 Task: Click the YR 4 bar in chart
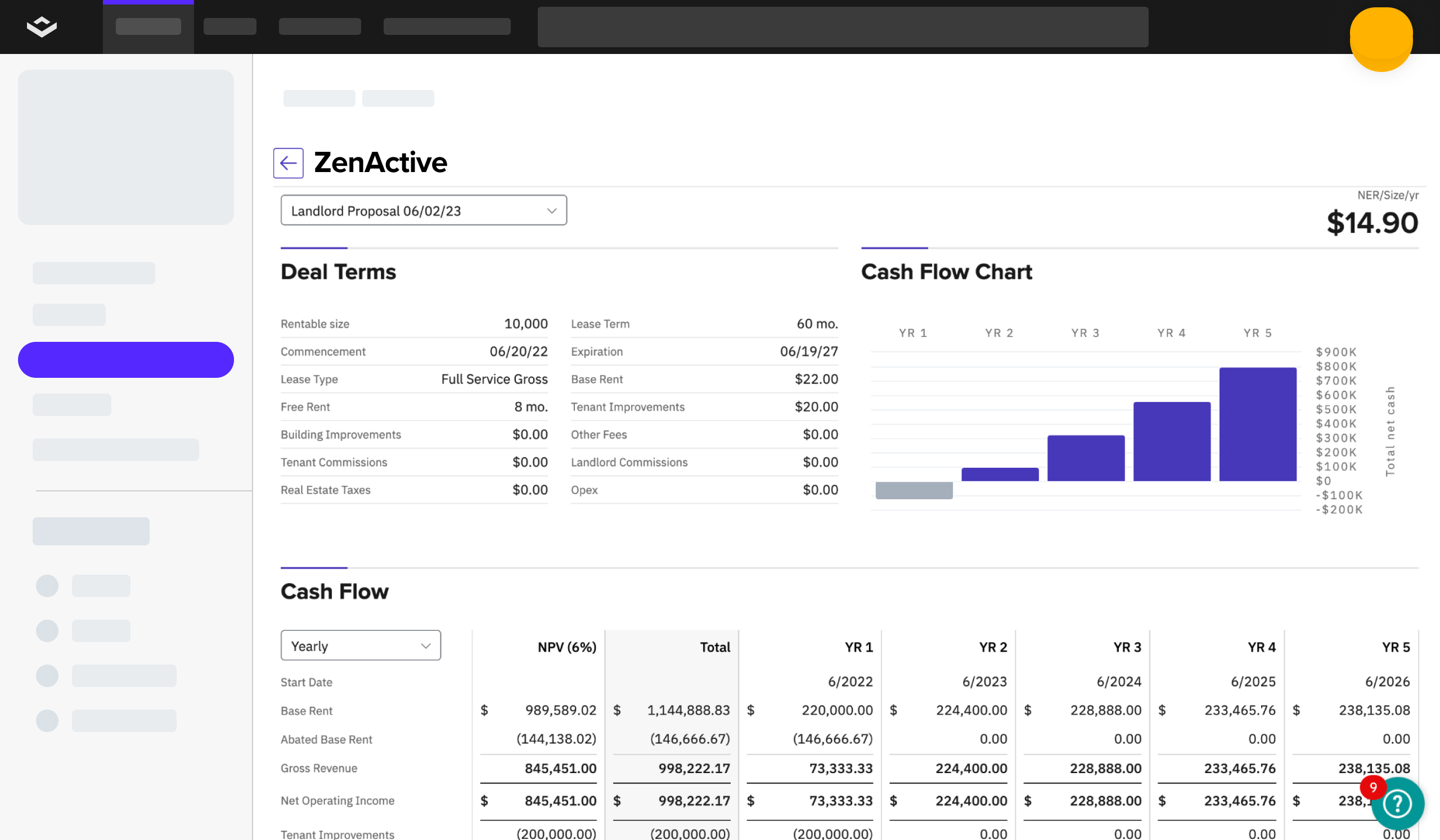click(1172, 441)
